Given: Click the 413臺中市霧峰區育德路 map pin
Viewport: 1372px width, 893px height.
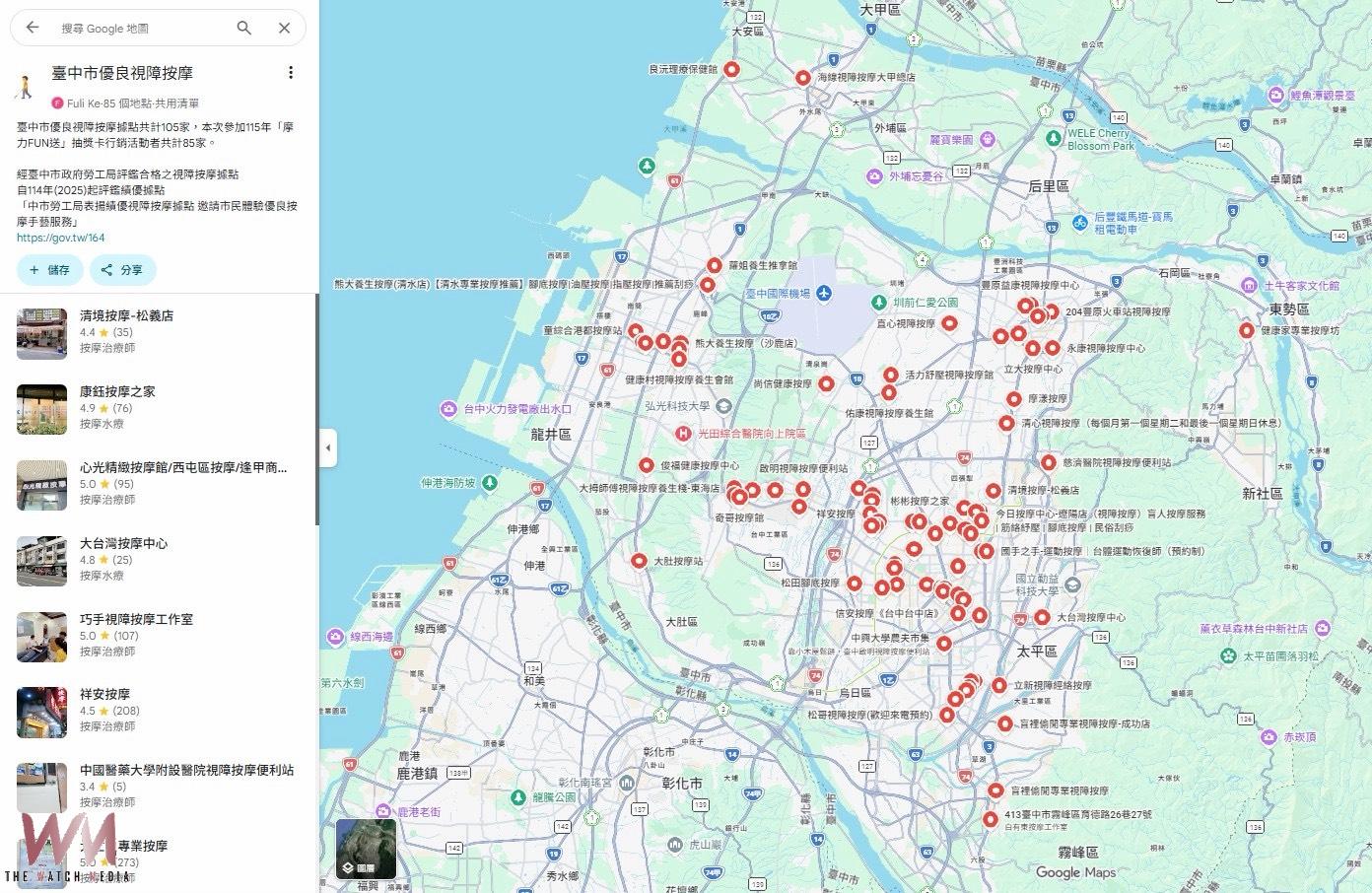Looking at the screenshot, I should (x=991, y=819).
